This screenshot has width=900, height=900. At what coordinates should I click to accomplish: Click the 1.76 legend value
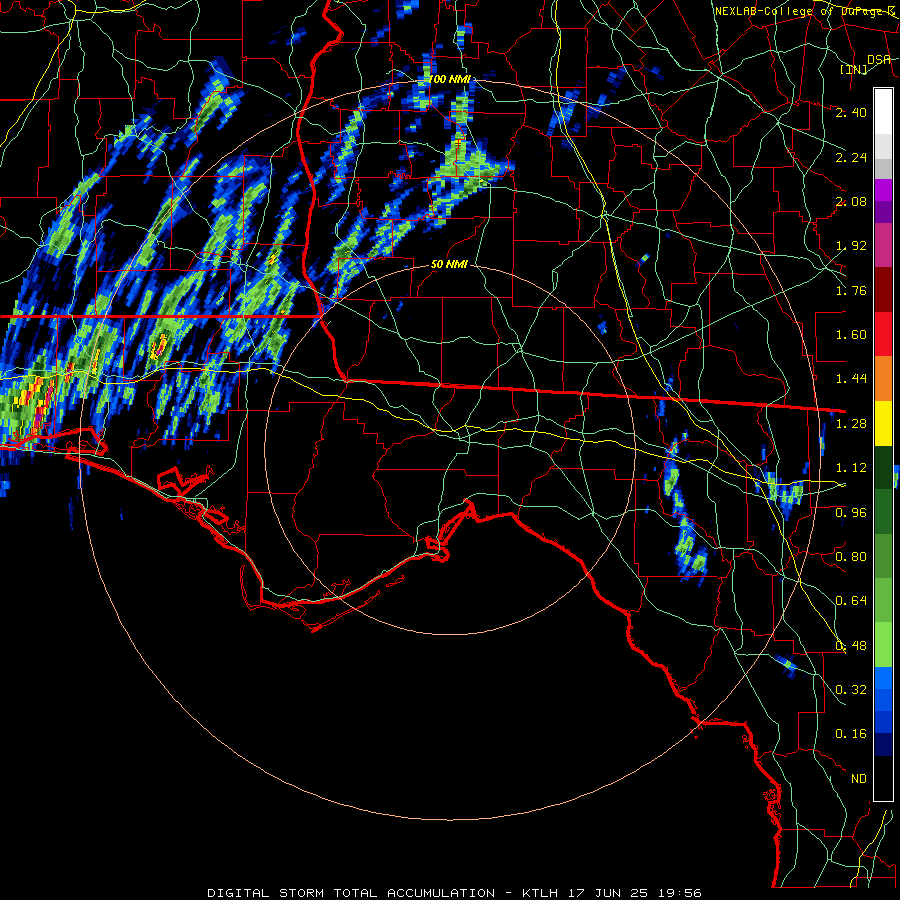pyautogui.click(x=851, y=290)
